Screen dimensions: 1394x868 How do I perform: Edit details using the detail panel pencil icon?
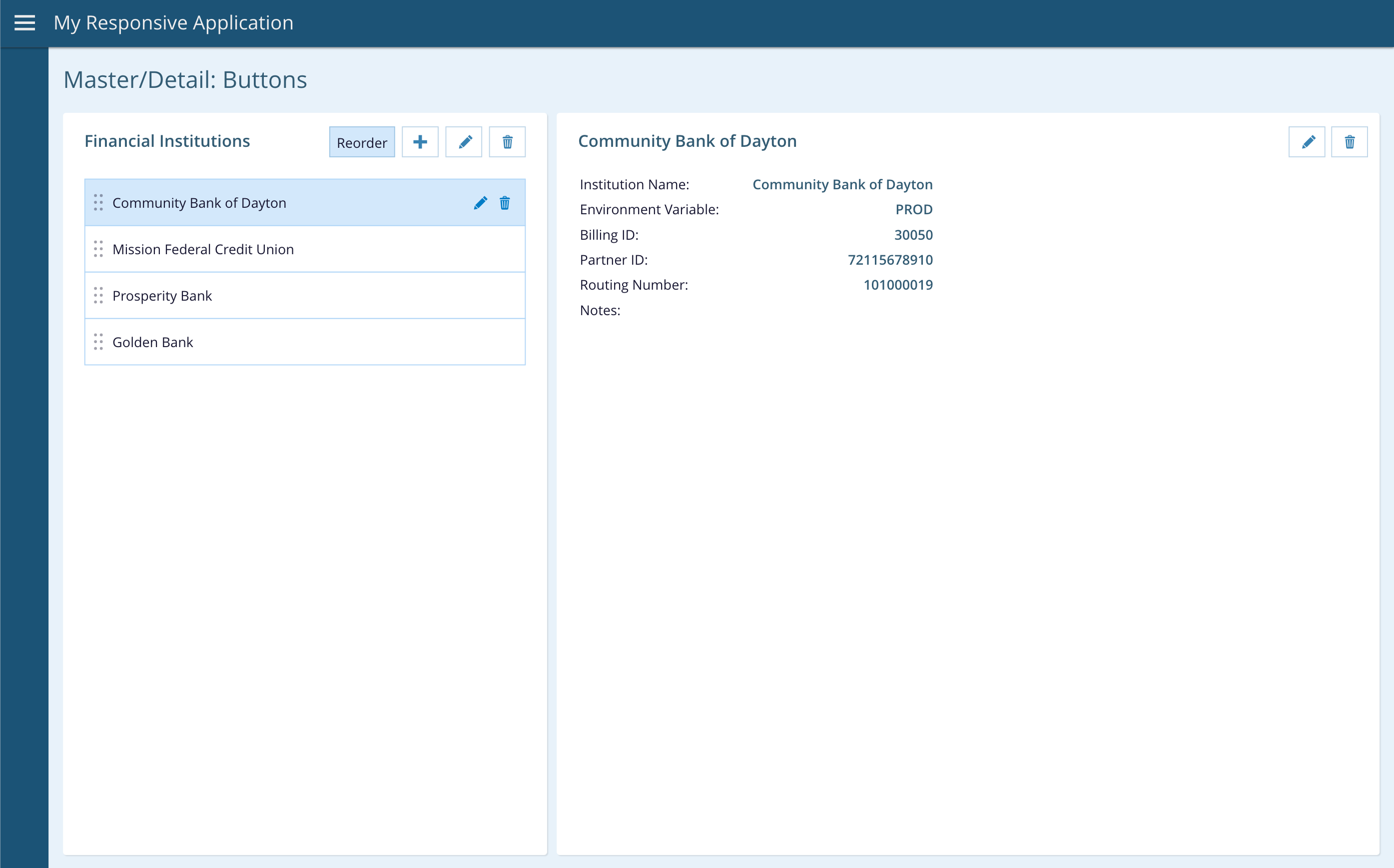pyautogui.click(x=1307, y=142)
